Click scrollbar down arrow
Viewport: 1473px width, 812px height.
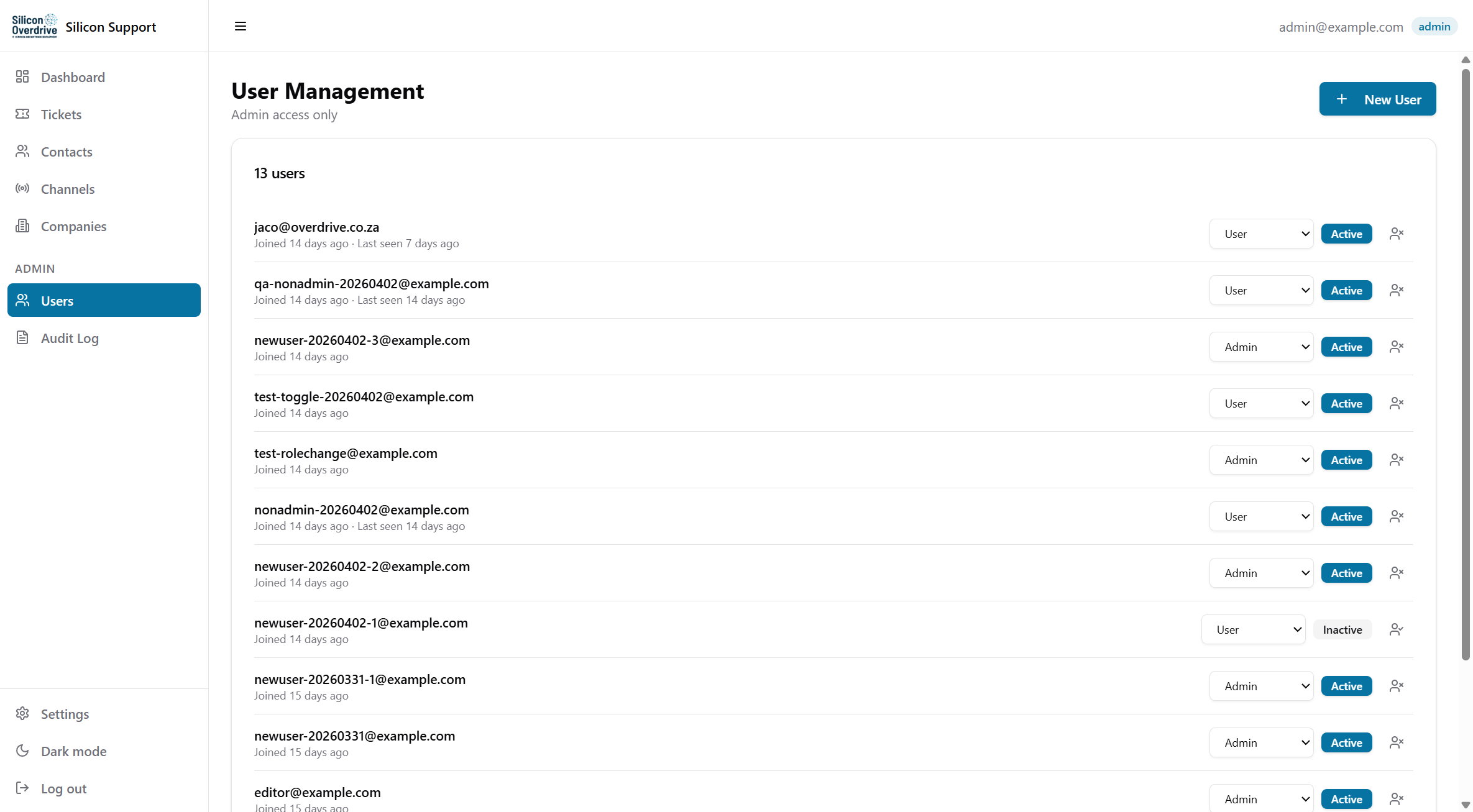click(x=1466, y=805)
